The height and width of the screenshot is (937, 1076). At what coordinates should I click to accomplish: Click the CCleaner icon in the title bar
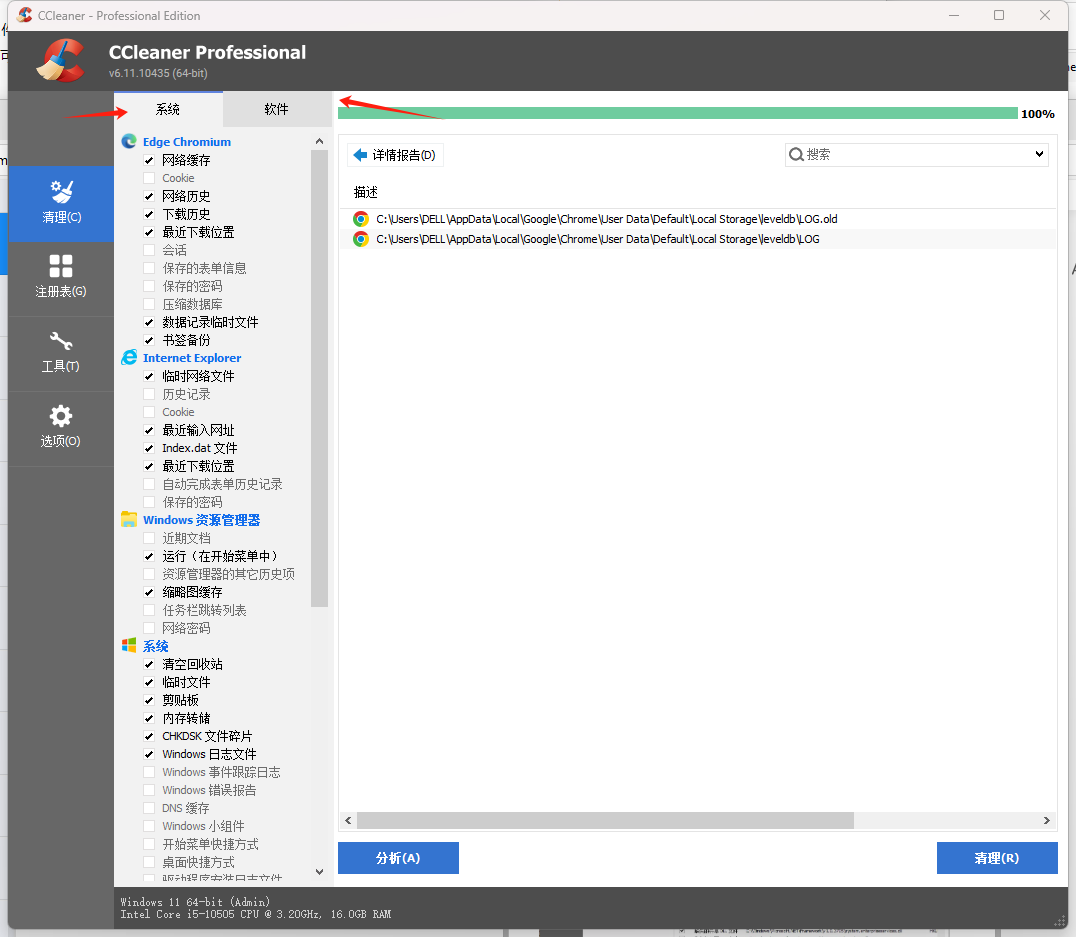(x=25, y=15)
